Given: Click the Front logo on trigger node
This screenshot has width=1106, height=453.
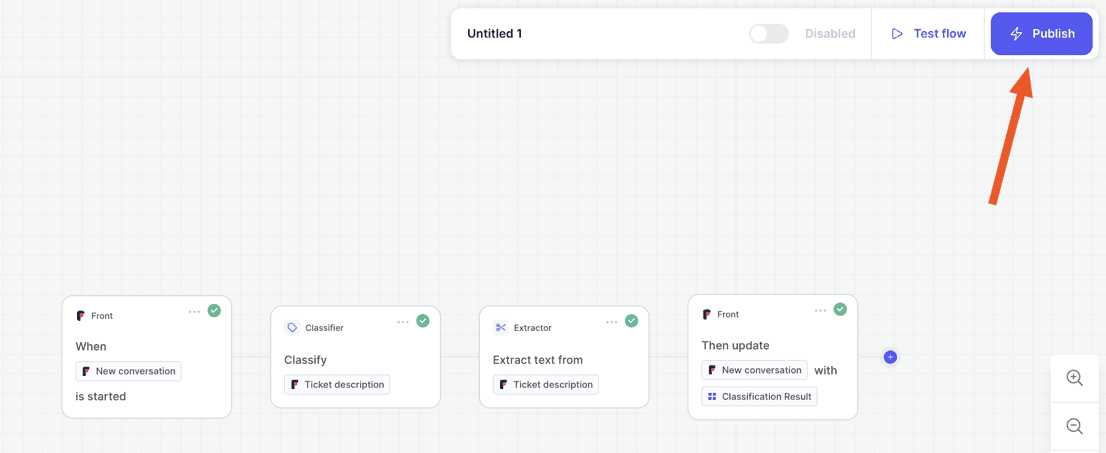Looking at the screenshot, I should [x=80, y=315].
